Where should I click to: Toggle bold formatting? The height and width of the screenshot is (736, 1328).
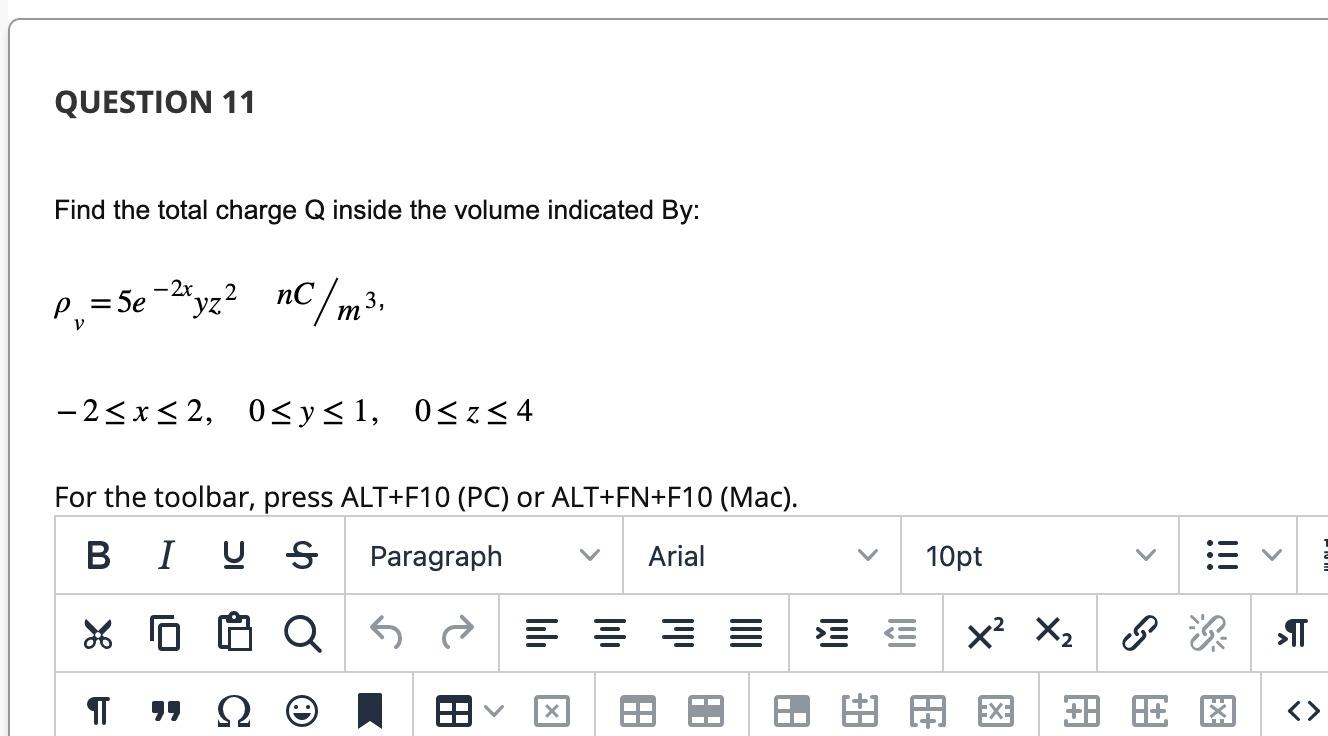[97, 556]
